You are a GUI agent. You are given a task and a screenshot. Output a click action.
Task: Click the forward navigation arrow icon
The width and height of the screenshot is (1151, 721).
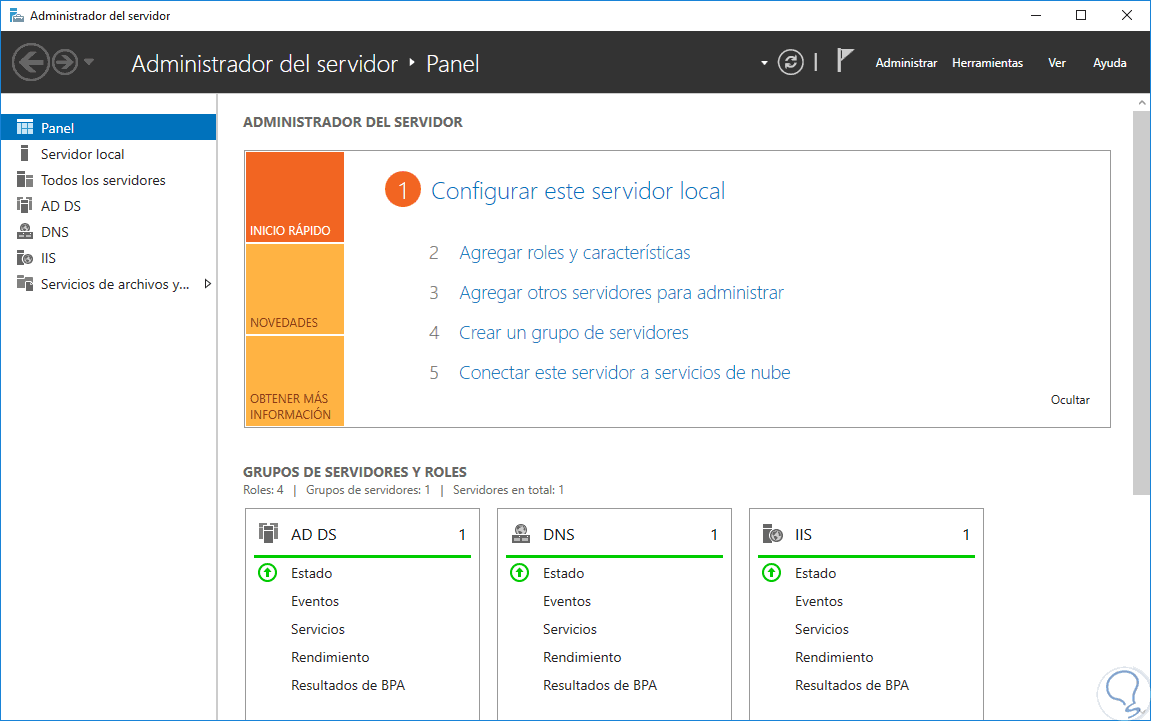pyautogui.click(x=65, y=63)
